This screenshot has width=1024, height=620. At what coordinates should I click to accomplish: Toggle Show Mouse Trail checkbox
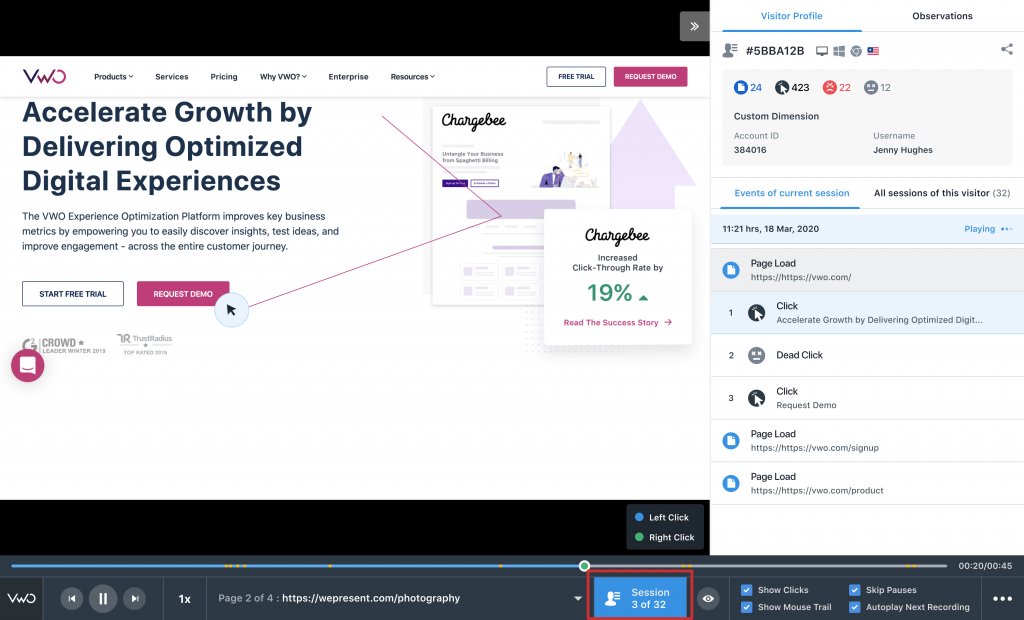point(746,607)
